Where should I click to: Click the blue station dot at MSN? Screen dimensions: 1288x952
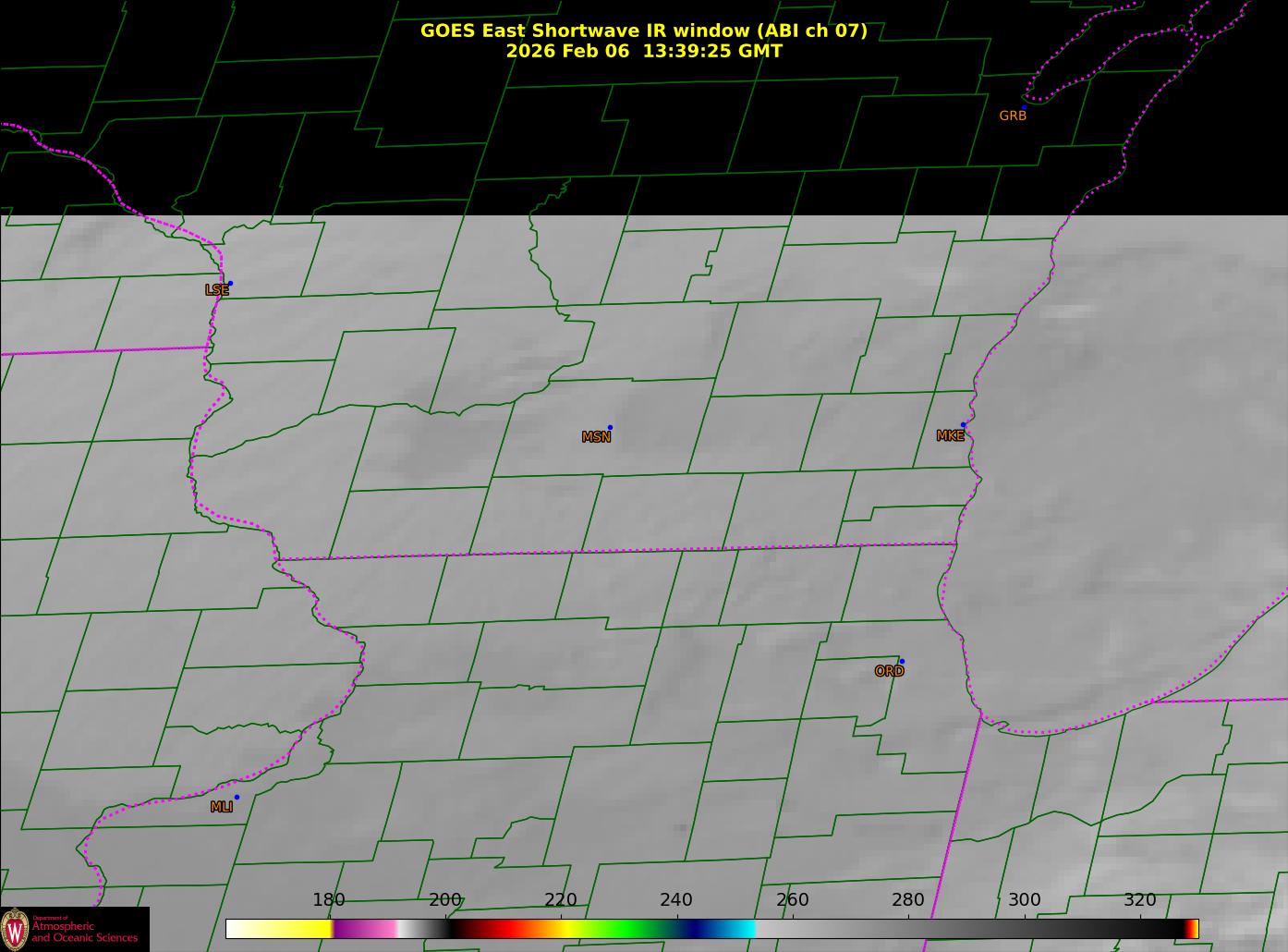[x=610, y=427]
